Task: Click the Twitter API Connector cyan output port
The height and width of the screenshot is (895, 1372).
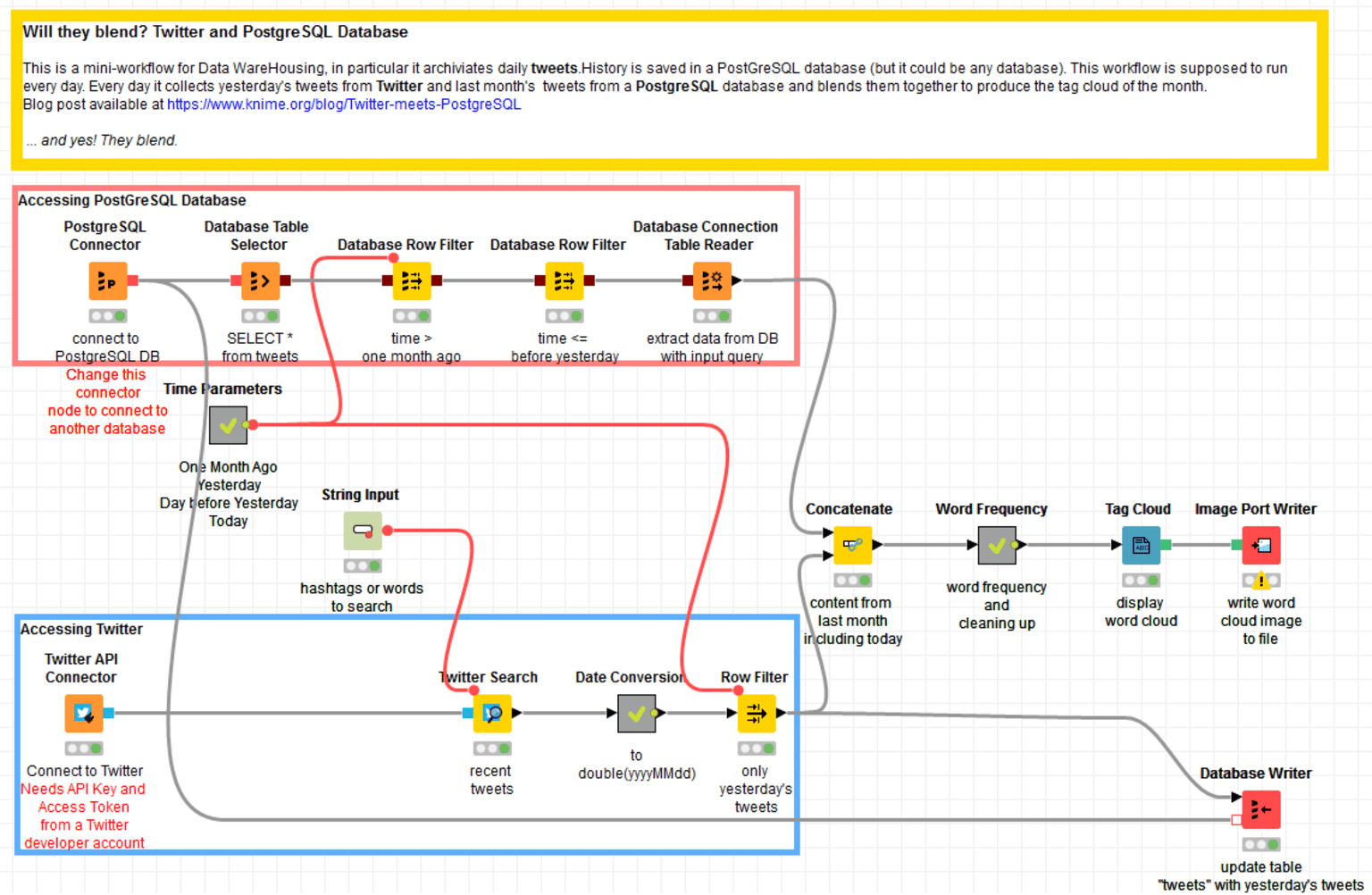Action: (109, 713)
